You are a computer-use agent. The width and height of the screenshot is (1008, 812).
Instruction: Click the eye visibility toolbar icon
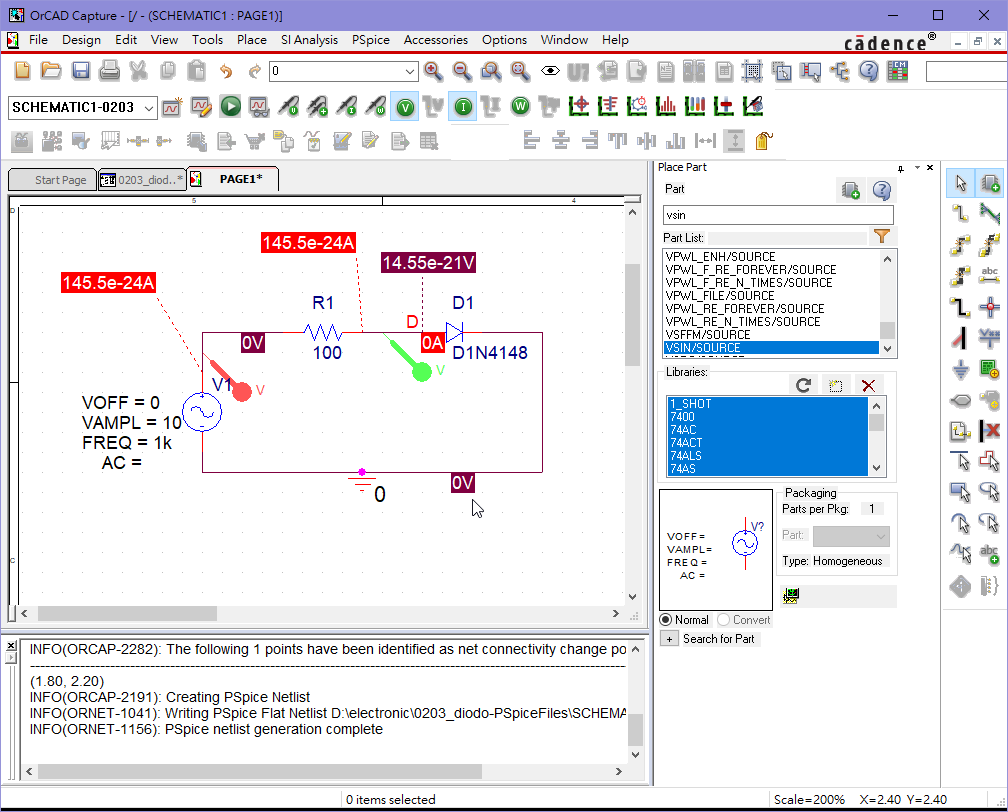click(550, 71)
